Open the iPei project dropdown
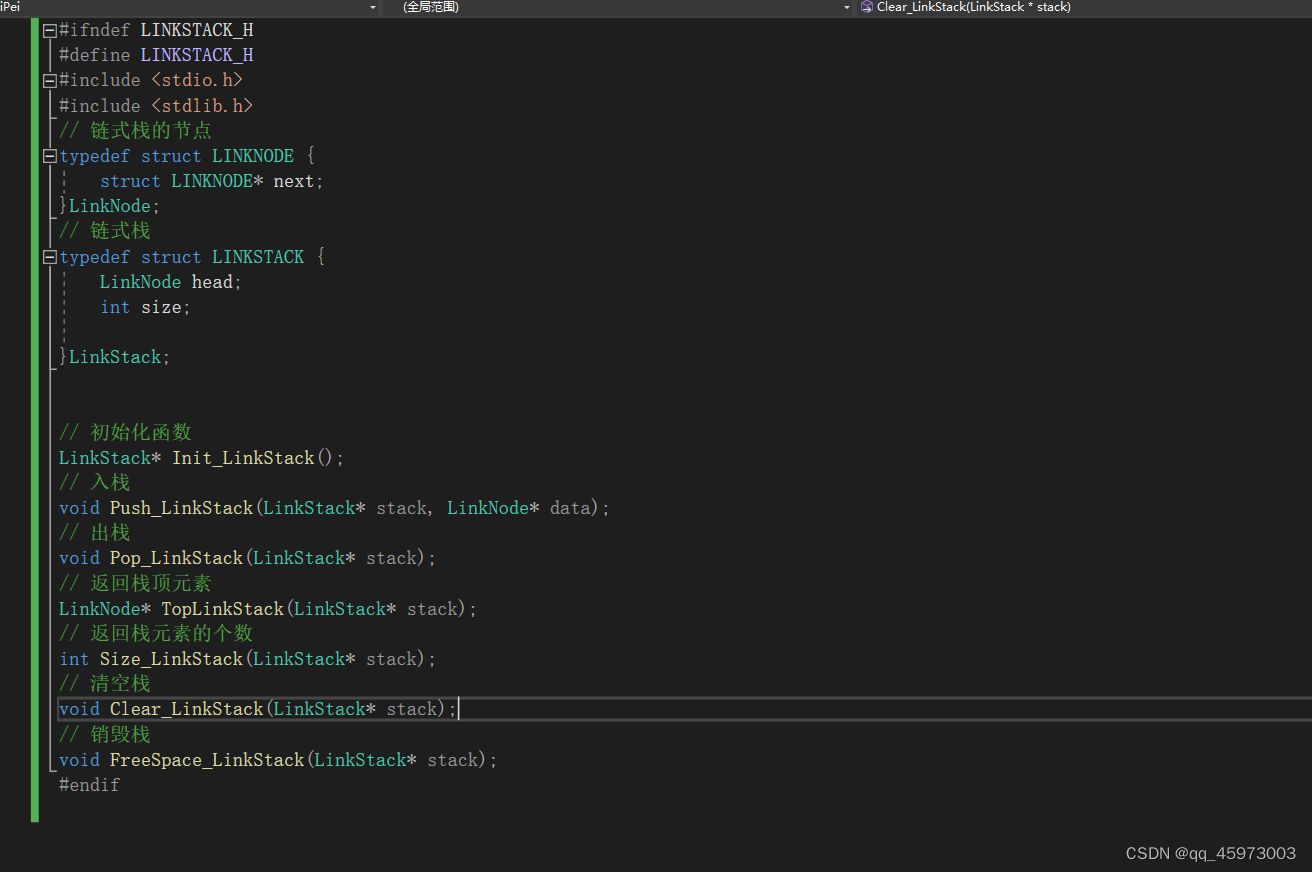Image resolution: width=1312 pixels, height=872 pixels. [x=190, y=7]
